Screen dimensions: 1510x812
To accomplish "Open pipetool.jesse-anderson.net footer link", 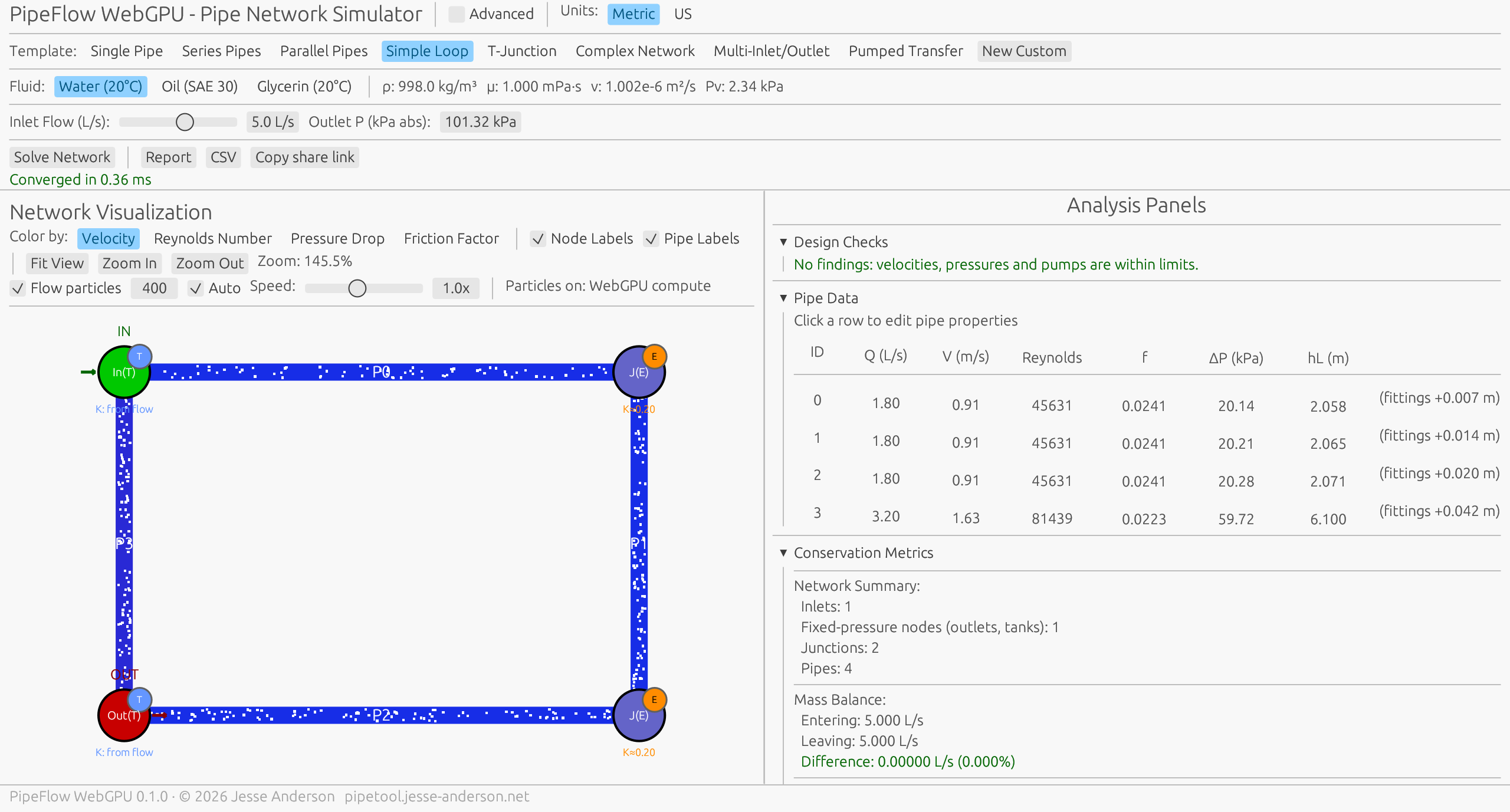I will coord(436,797).
